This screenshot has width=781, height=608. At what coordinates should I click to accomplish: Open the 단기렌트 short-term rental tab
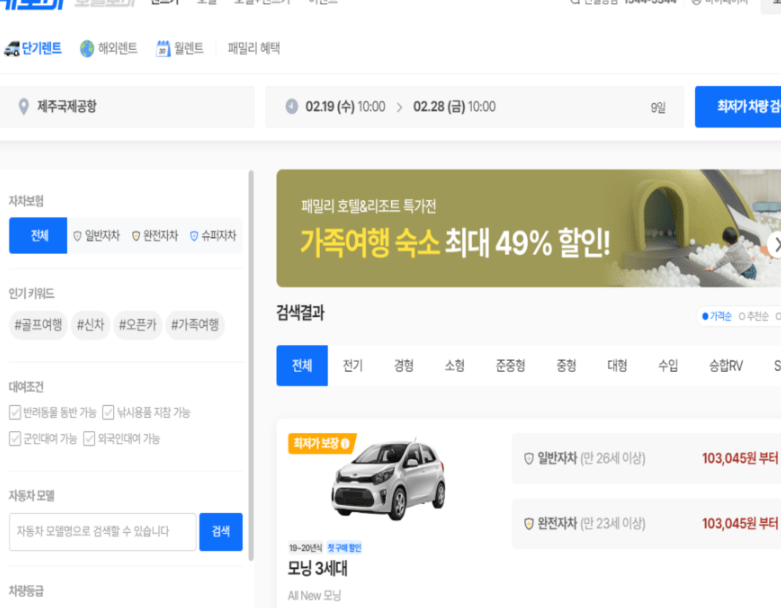click(x=33, y=48)
